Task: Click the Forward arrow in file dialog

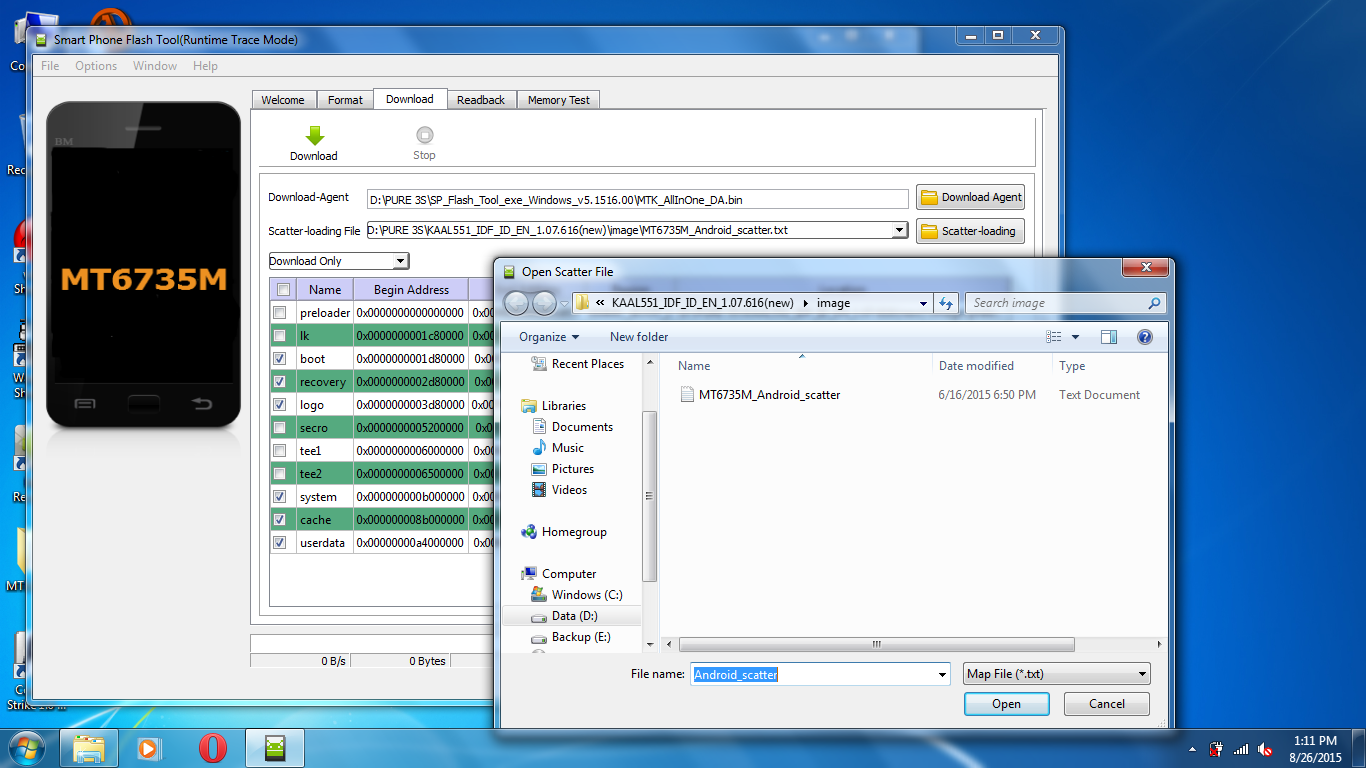Action: (x=544, y=303)
